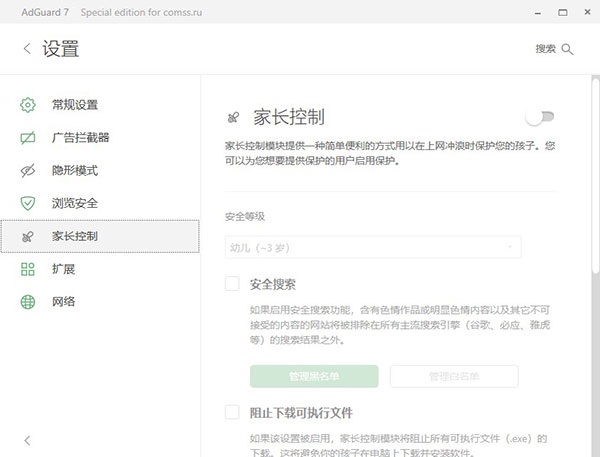The width and height of the screenshot is (600, 457).
Task: Open the 浏览安全 settings section
Action: click(x=75, y=203)
